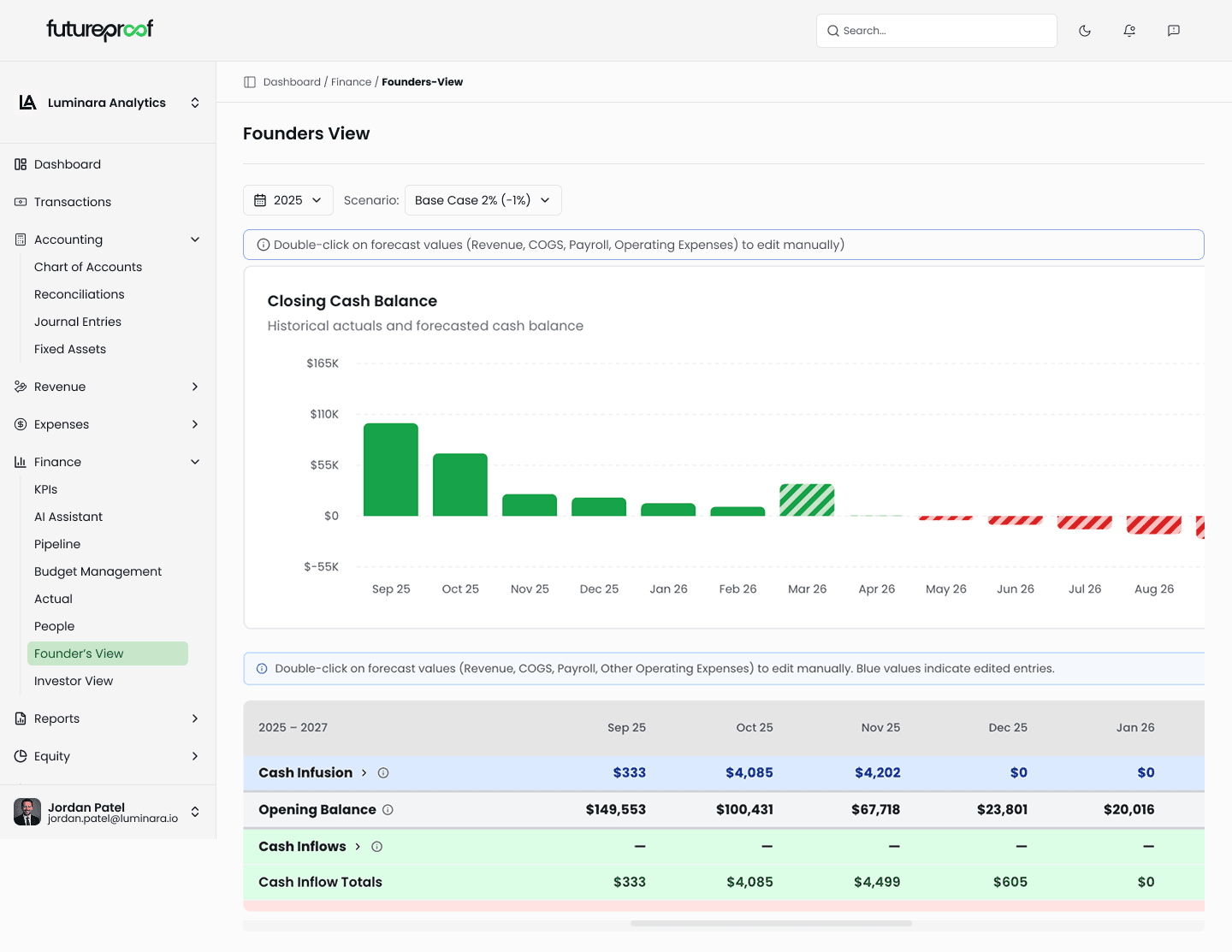Toggle dark mode with the moon icon
This screenshot has width=1232, height=952.
point(1085,30)
